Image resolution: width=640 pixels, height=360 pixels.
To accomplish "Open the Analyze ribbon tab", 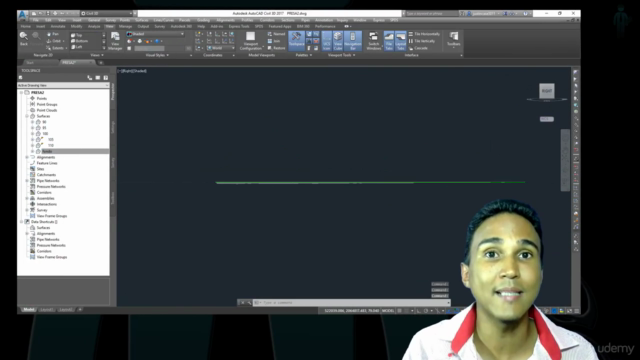I will tap(94, 27).
